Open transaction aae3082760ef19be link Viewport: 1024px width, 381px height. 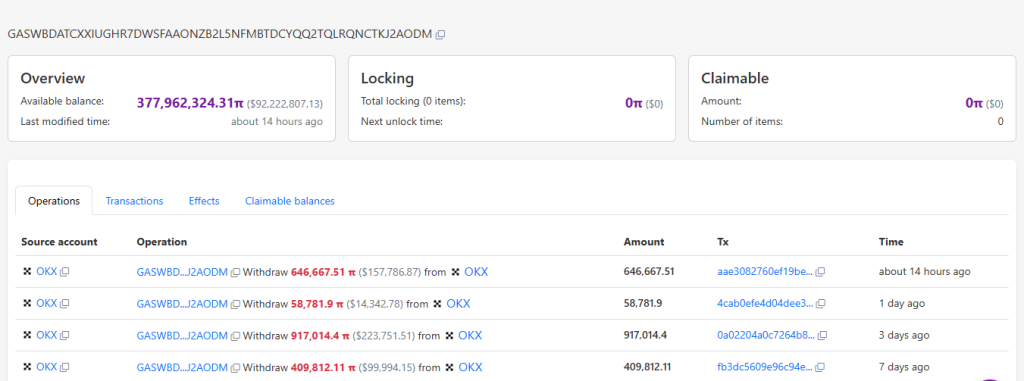765,272
